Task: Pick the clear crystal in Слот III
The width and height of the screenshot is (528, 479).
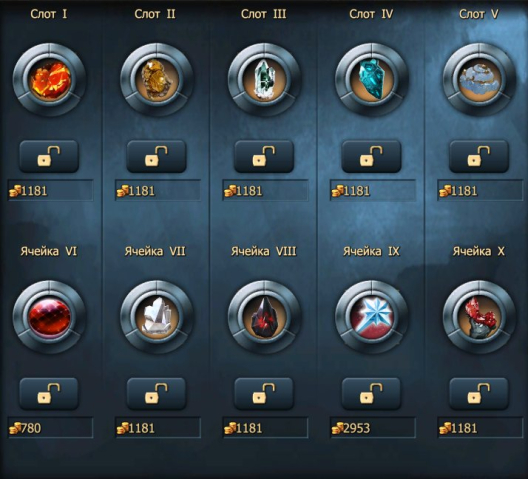Action: 264,79
